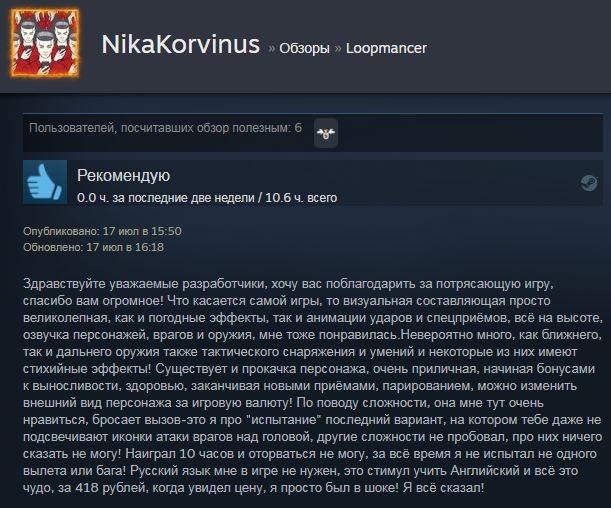This screenshot has width=611, height=508.
Task: Click the helpful users count text
Action: coord(165,128)
